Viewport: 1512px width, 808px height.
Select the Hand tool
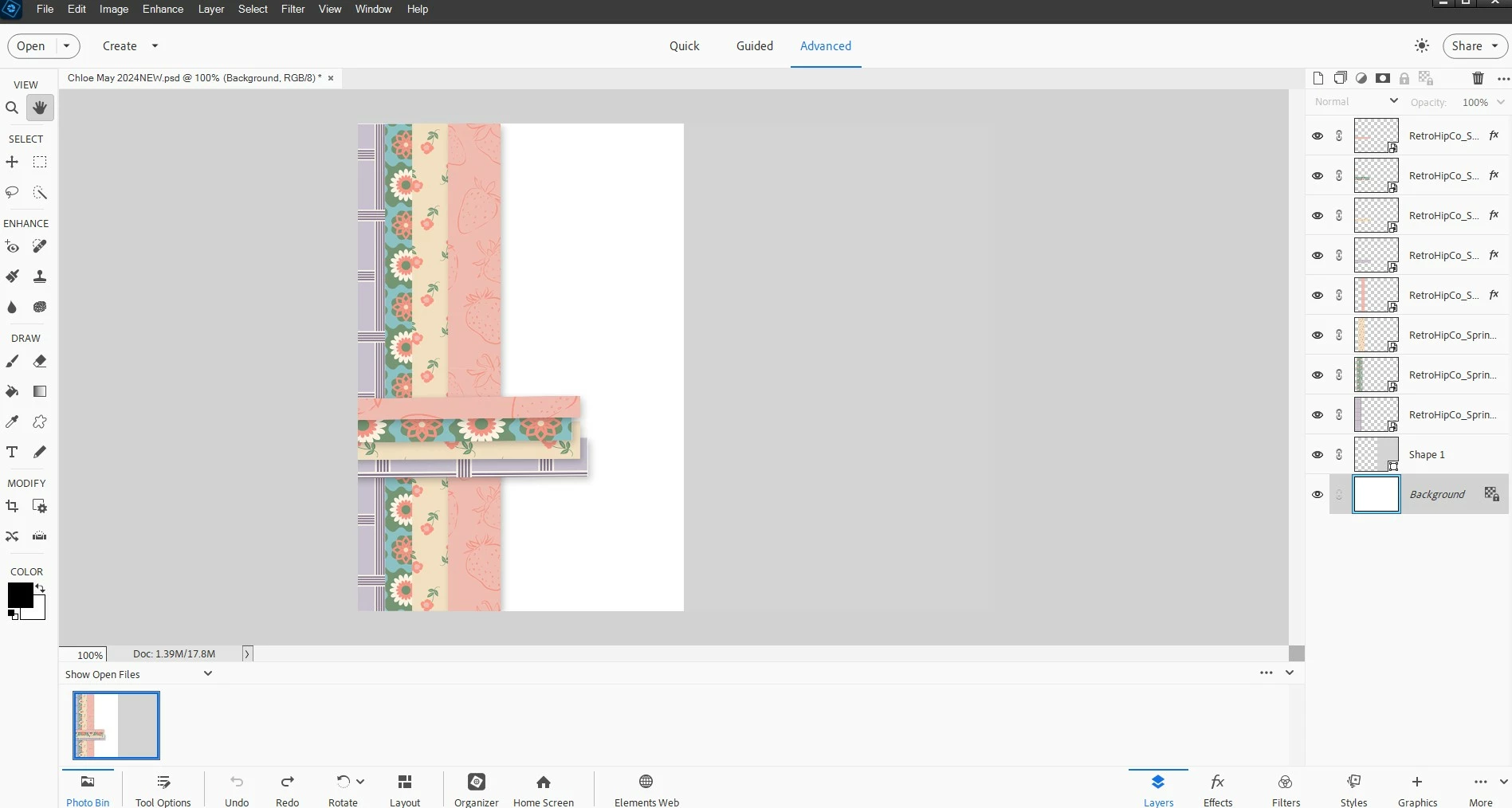coord(40,108)
